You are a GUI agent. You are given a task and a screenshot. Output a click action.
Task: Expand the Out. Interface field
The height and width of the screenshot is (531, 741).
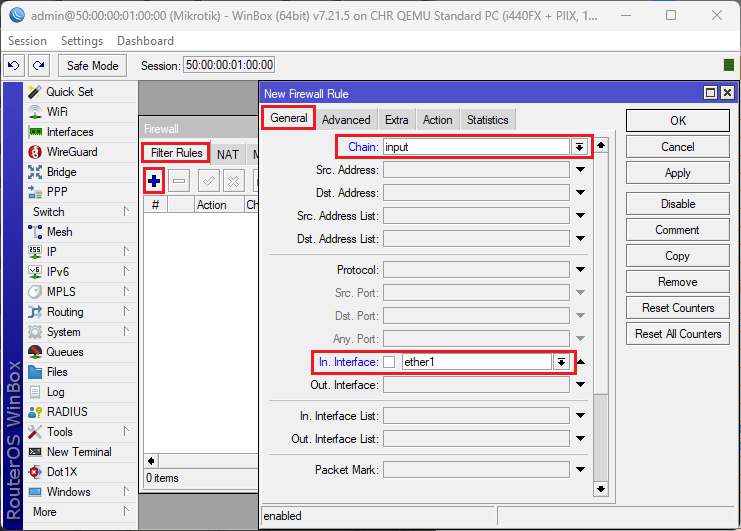pos(580,385)
